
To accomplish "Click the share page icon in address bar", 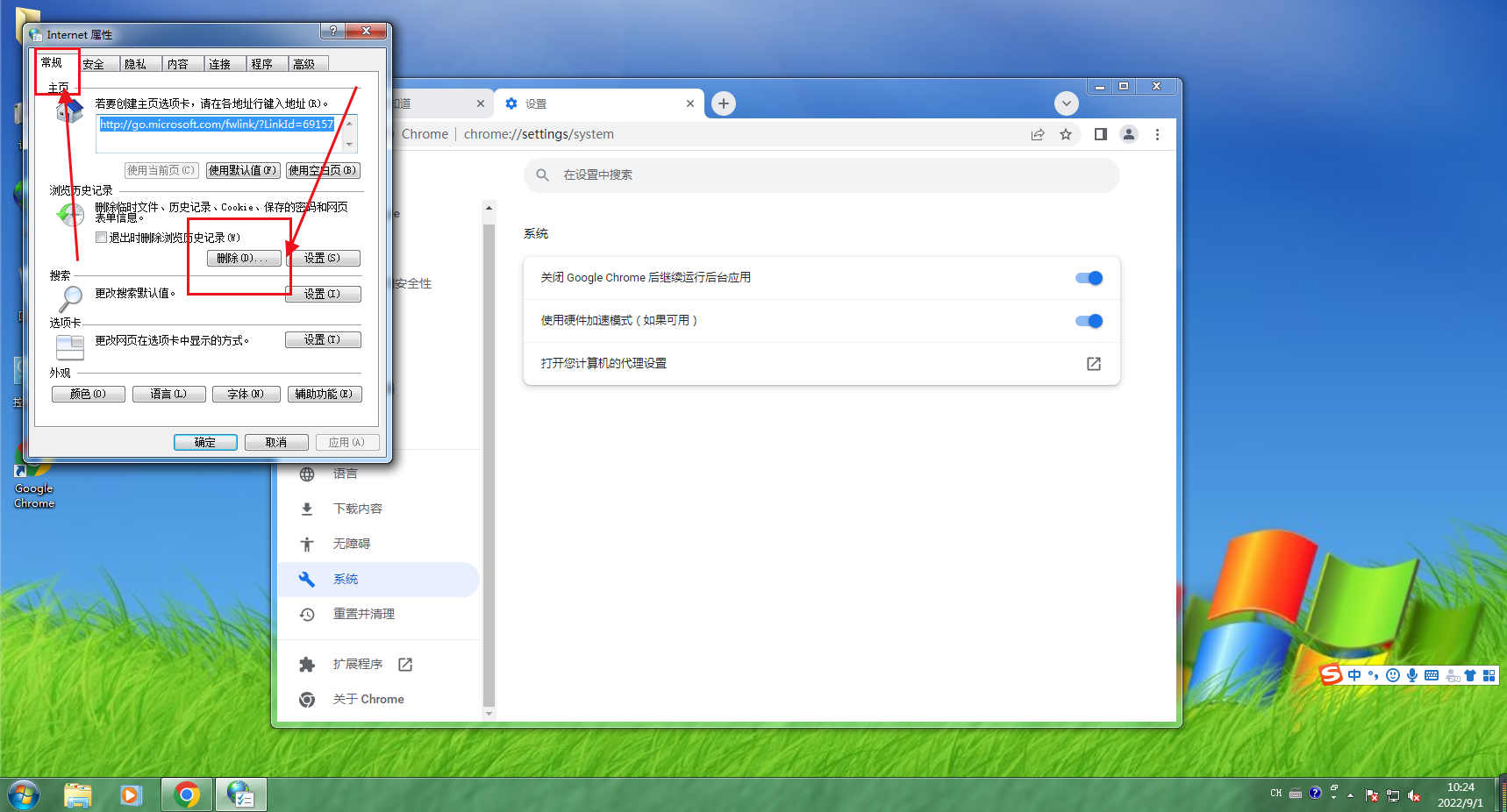I will point(1038,134).
